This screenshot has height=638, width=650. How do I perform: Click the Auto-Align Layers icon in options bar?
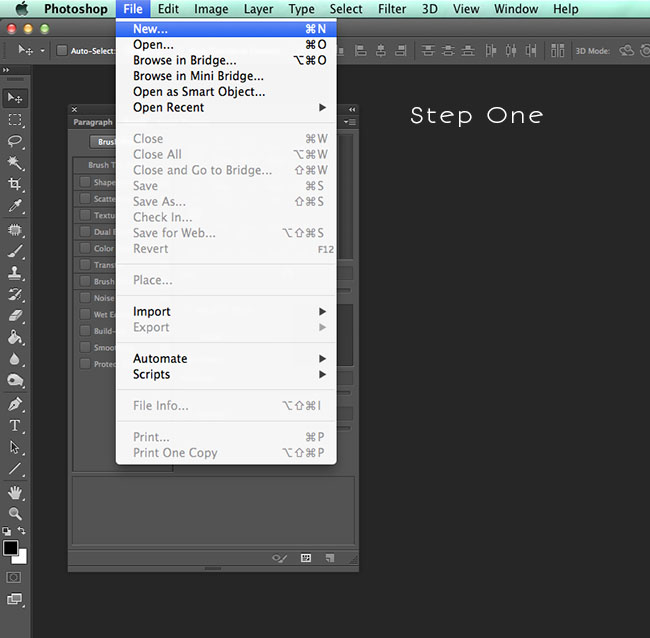click(558, 51)
